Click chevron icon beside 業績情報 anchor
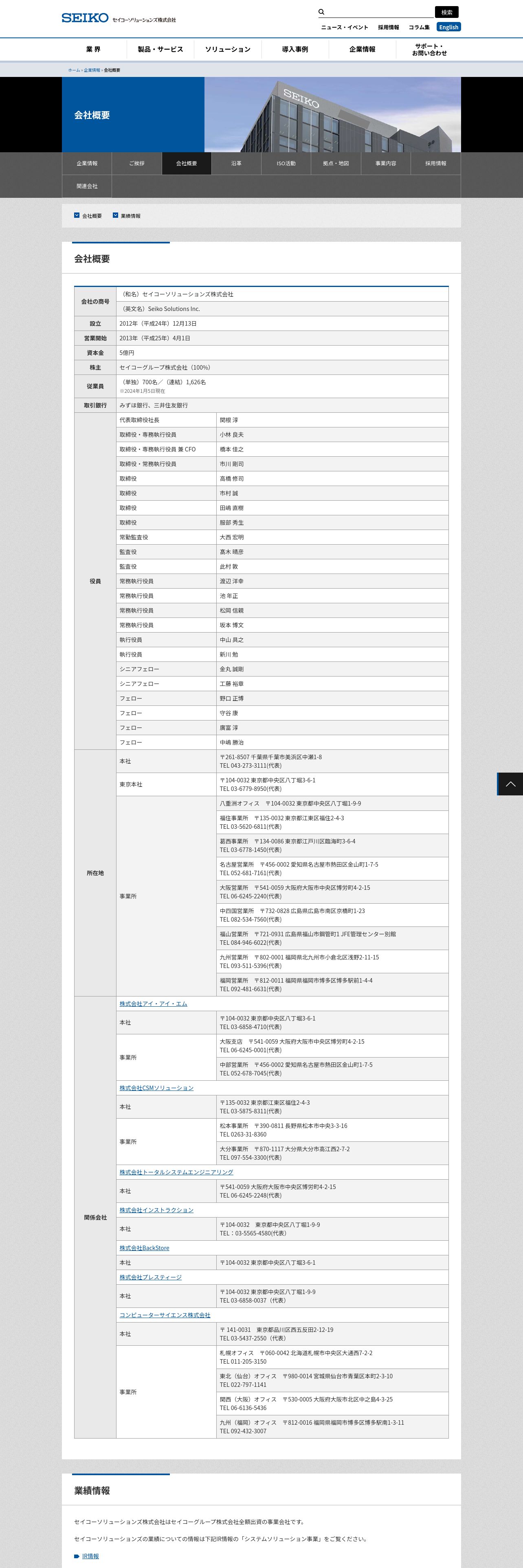The height and width of the screenshot is (1568, 523). pyautogui.click(x=115, y=215)
